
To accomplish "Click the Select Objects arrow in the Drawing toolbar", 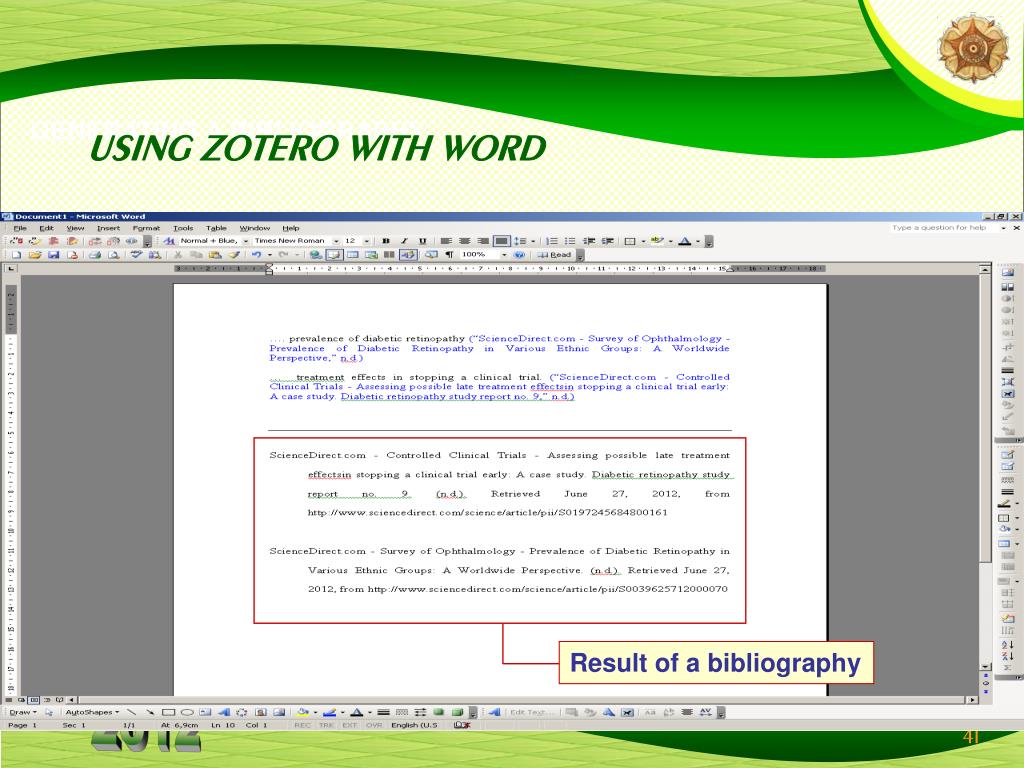I will point(49,712).
